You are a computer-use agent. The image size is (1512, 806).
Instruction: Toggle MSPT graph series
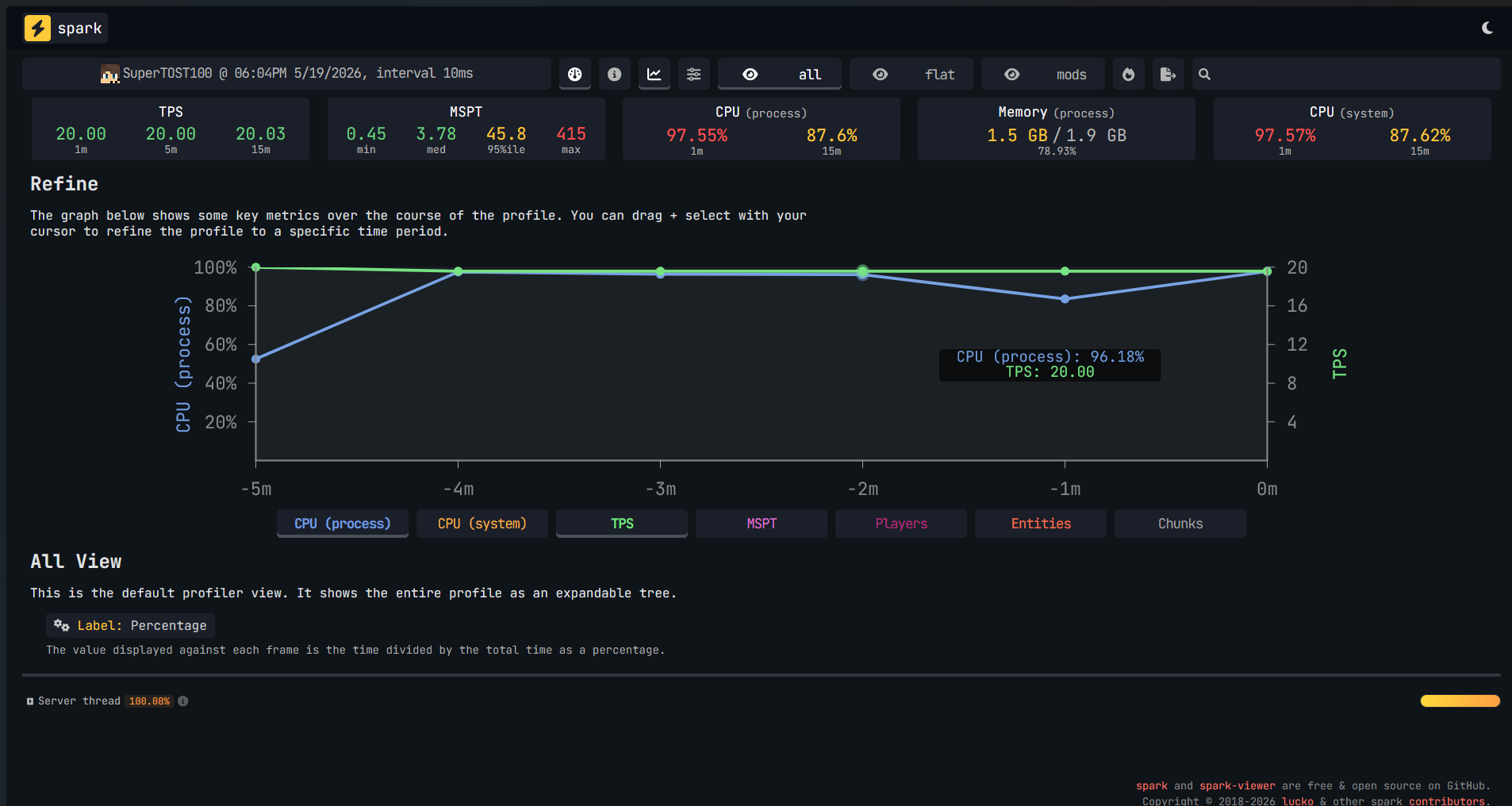762,524
